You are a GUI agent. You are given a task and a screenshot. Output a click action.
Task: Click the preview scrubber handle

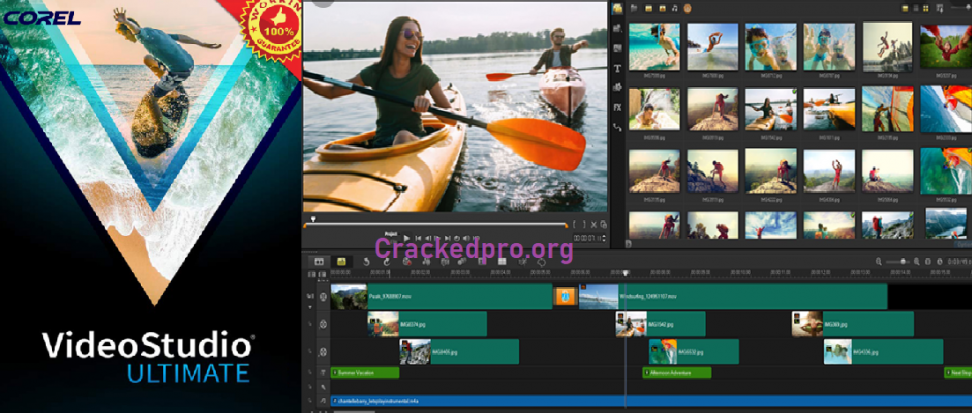(x=312, y=219)
